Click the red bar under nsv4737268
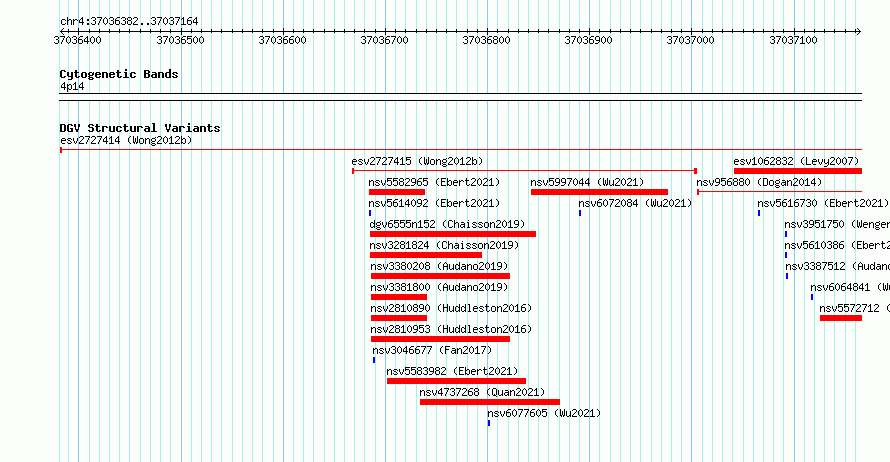 [490, 402]
